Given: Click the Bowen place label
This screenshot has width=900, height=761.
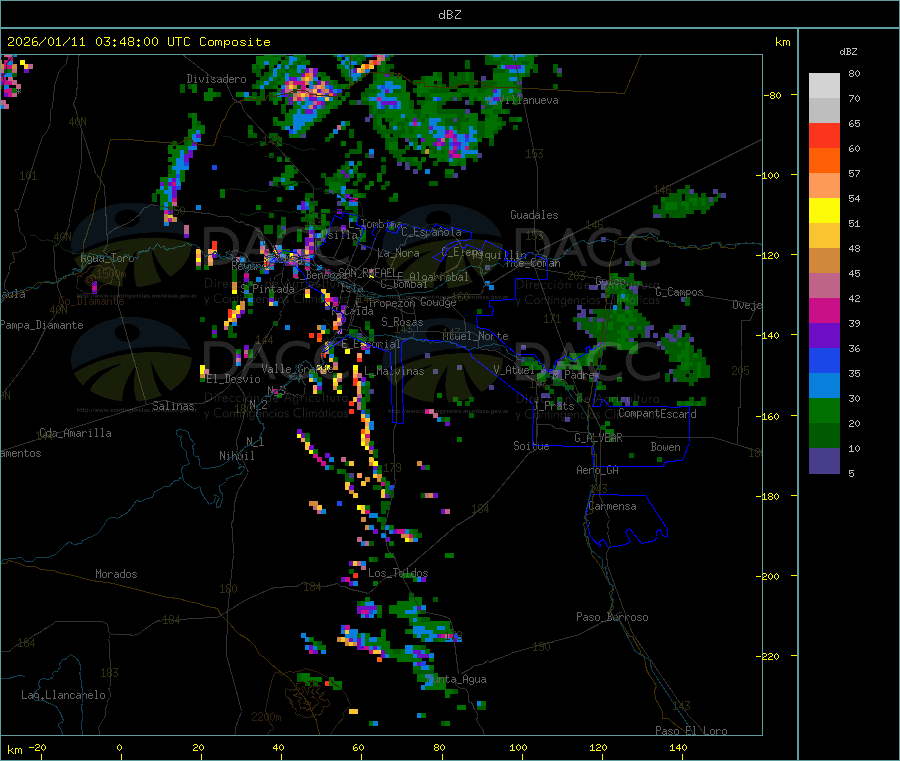Looking at the screenshot, I should 665,446.
